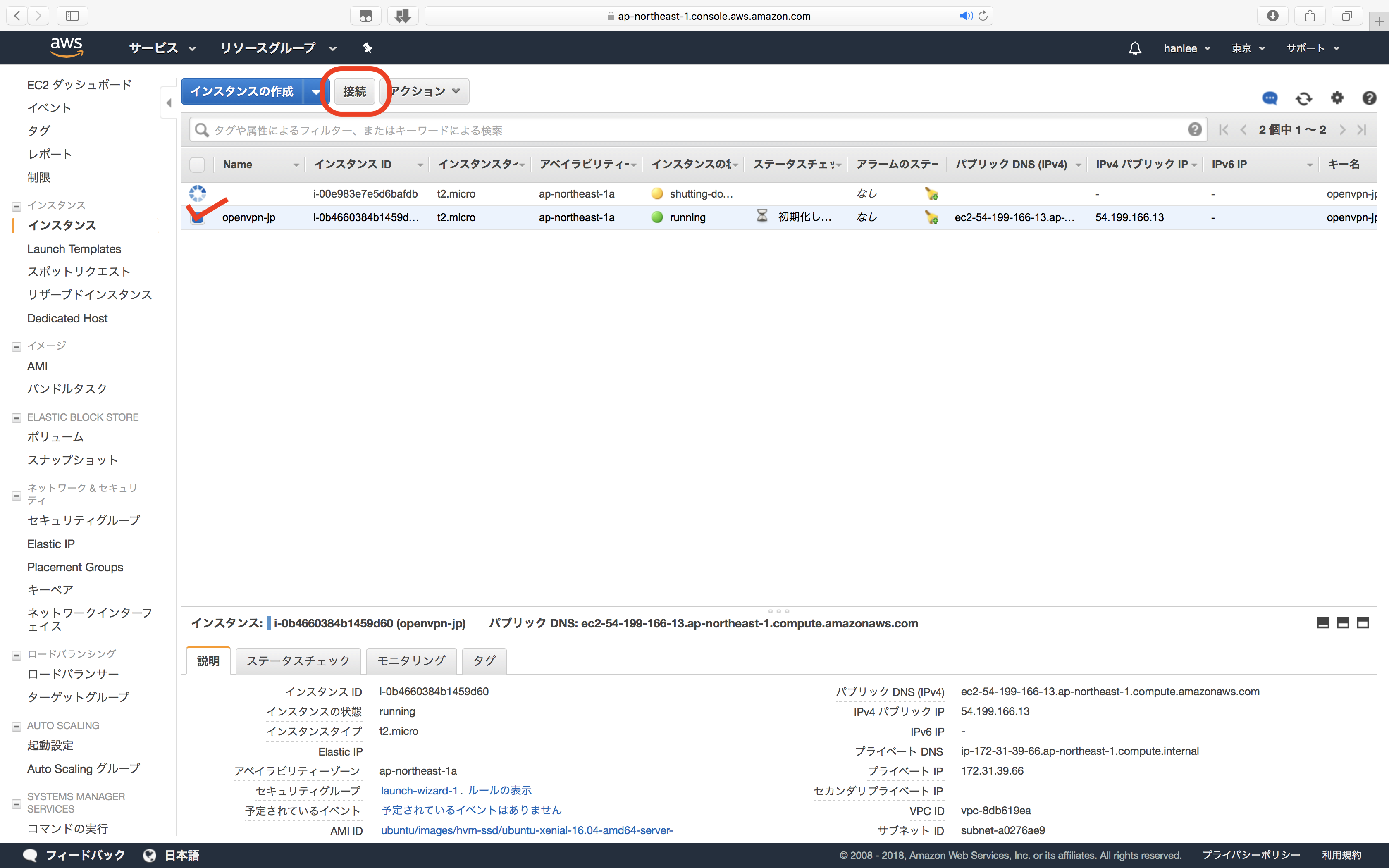Open the サポート menu

1313,48
